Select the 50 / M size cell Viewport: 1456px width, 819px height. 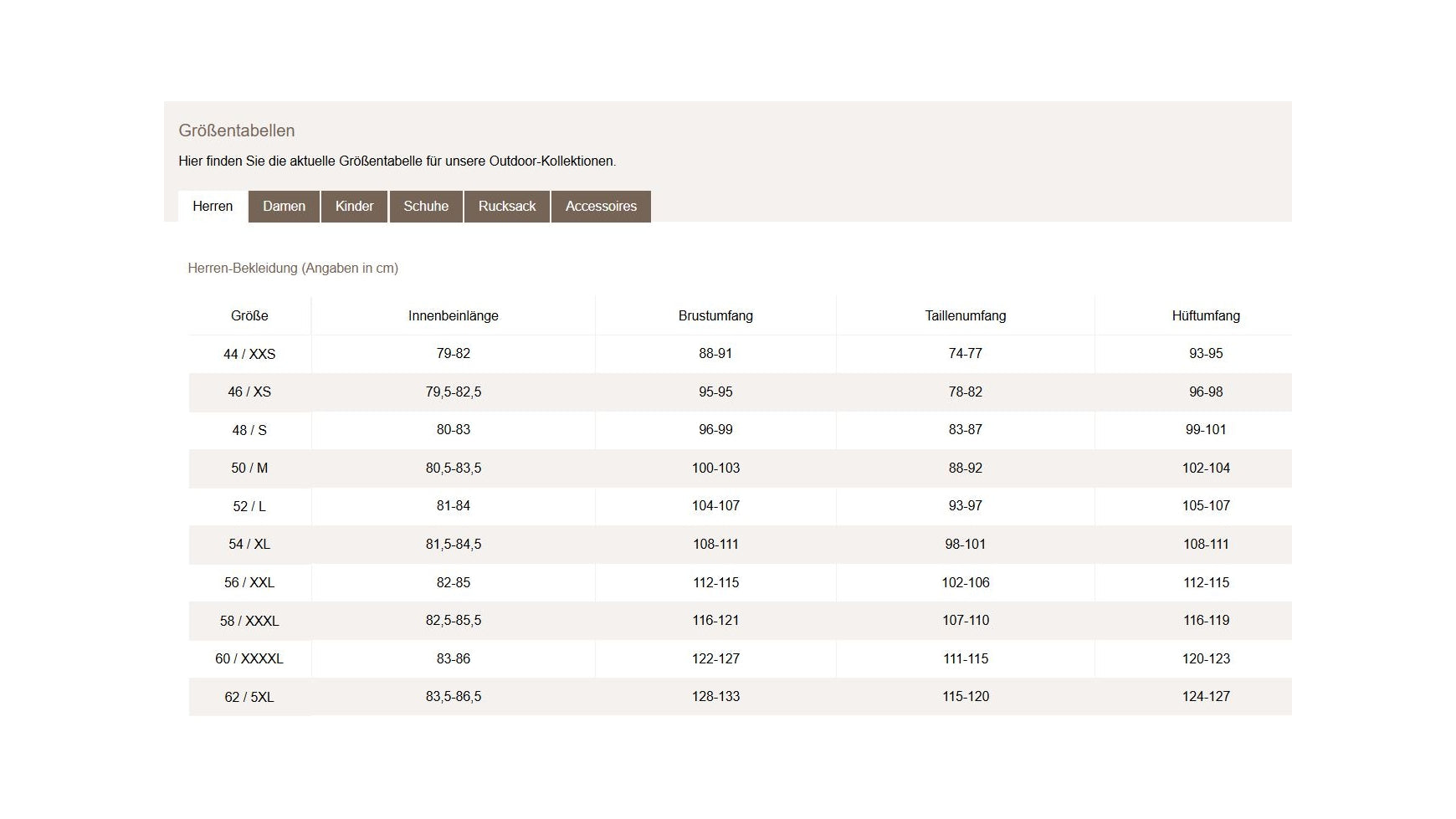(x=249, y=468)
